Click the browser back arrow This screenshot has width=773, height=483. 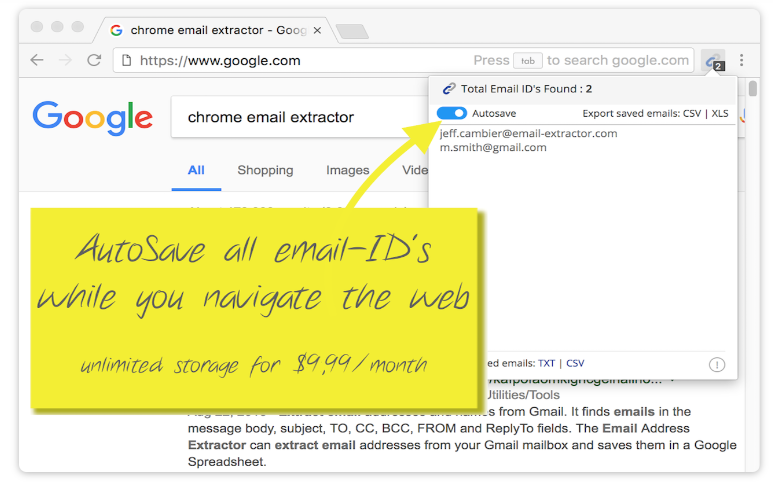click(37, 60)
